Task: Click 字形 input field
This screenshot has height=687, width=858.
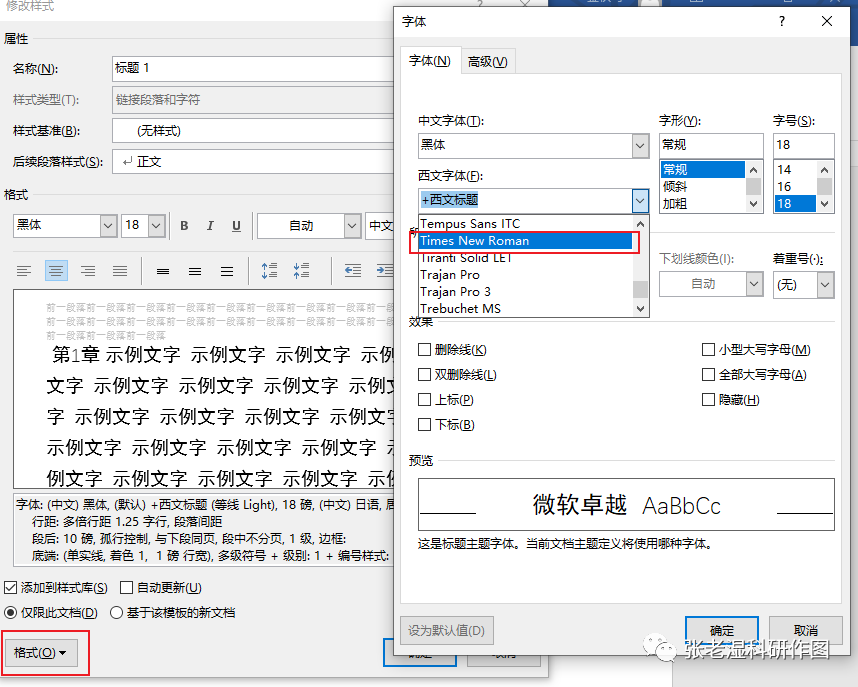Action: tap(711, 145)
